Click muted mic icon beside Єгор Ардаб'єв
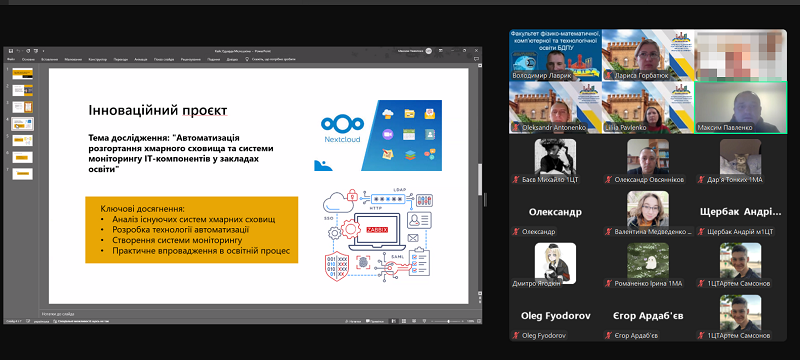Screen dimensions: 800x360 (608, 336)
